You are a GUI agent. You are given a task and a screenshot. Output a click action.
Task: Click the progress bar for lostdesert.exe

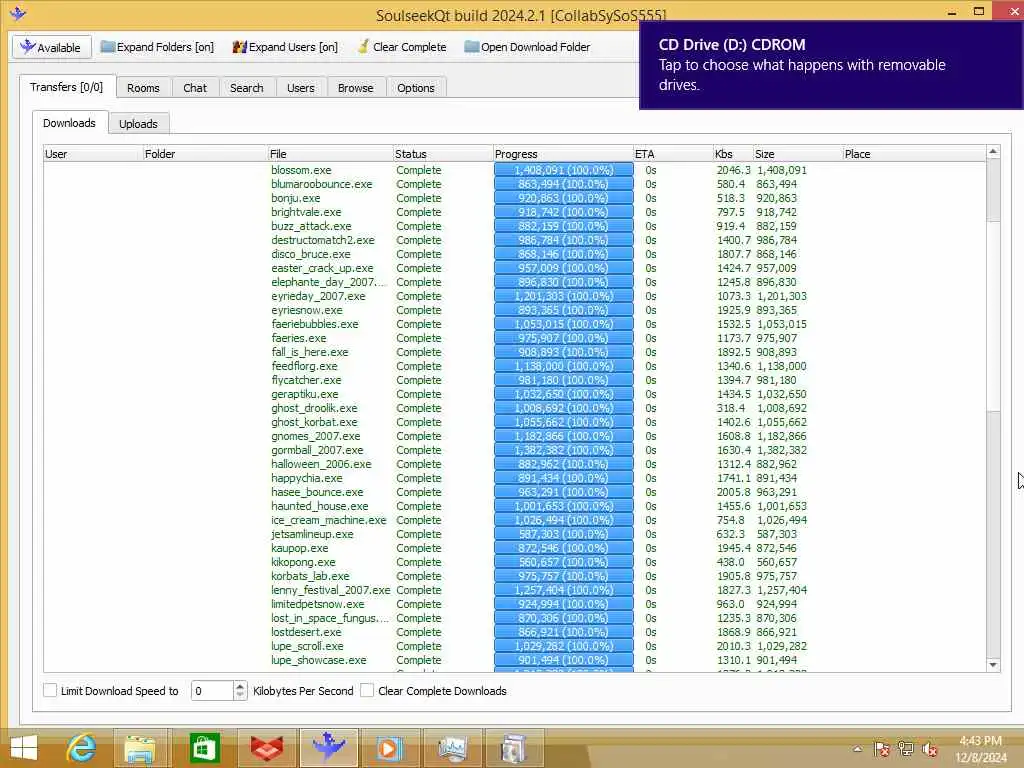pyautogui.click(x=564, y=632)
